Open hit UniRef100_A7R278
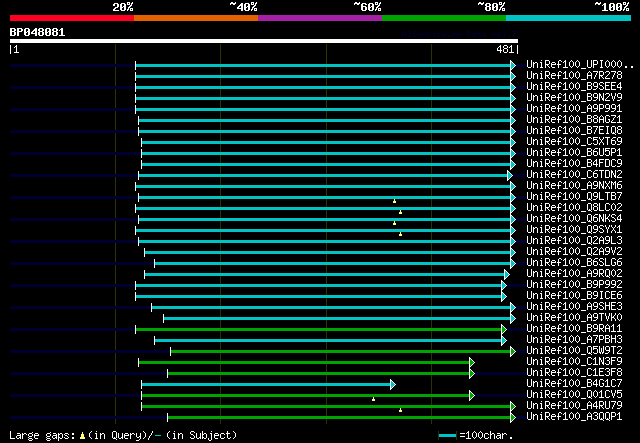 click(x=574, y=76)
